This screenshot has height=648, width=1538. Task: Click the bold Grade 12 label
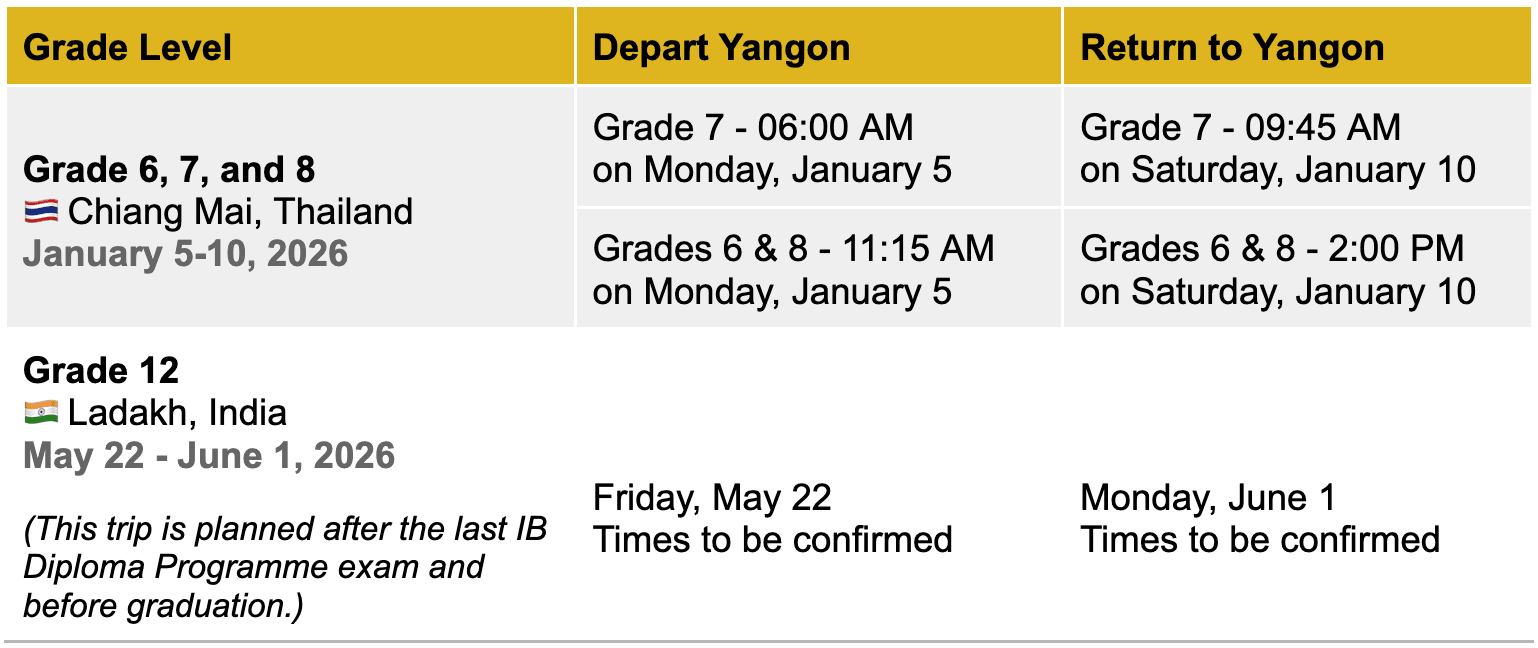101,371
